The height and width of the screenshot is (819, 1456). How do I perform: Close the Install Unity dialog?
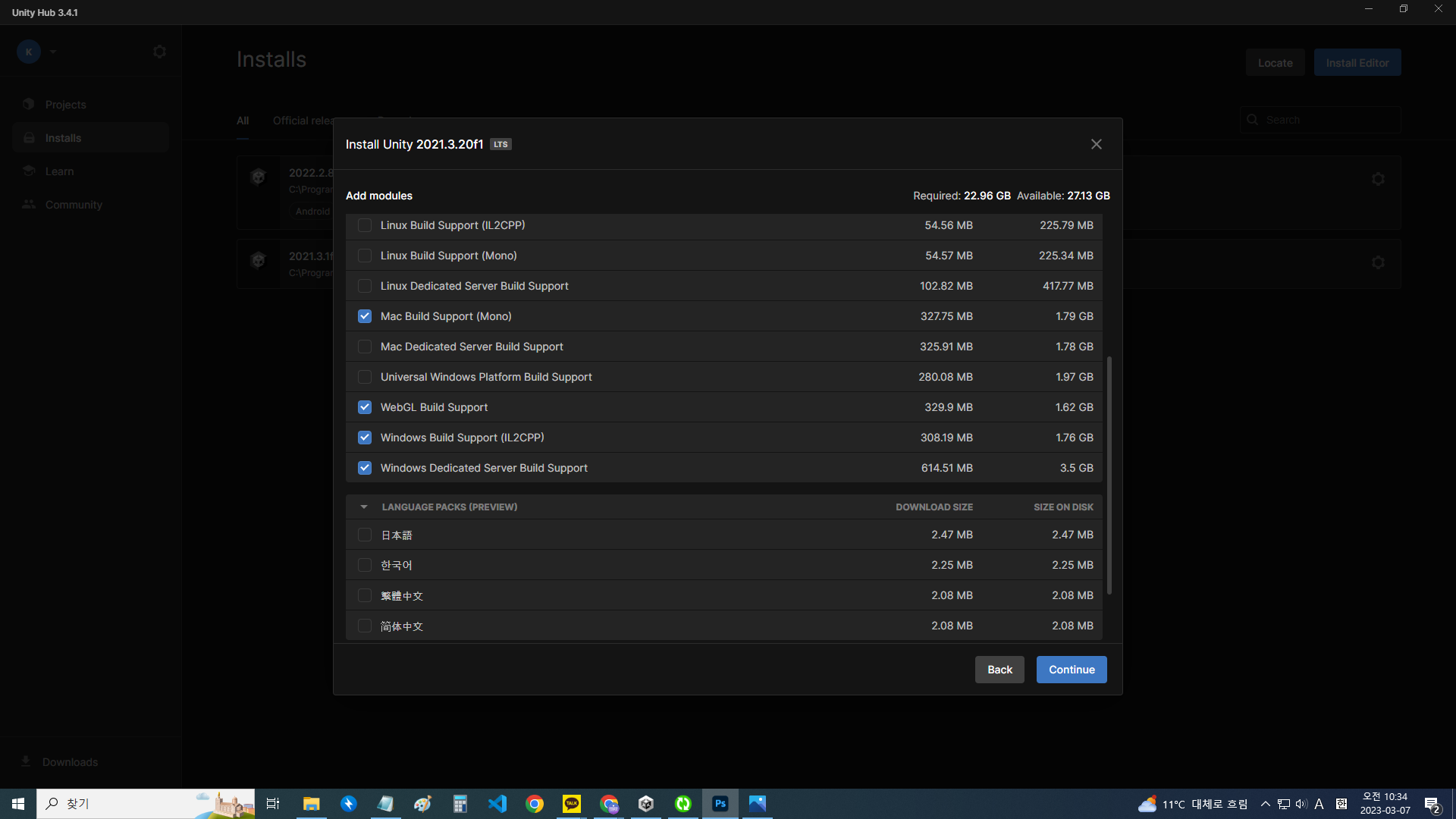(1096, 144)
